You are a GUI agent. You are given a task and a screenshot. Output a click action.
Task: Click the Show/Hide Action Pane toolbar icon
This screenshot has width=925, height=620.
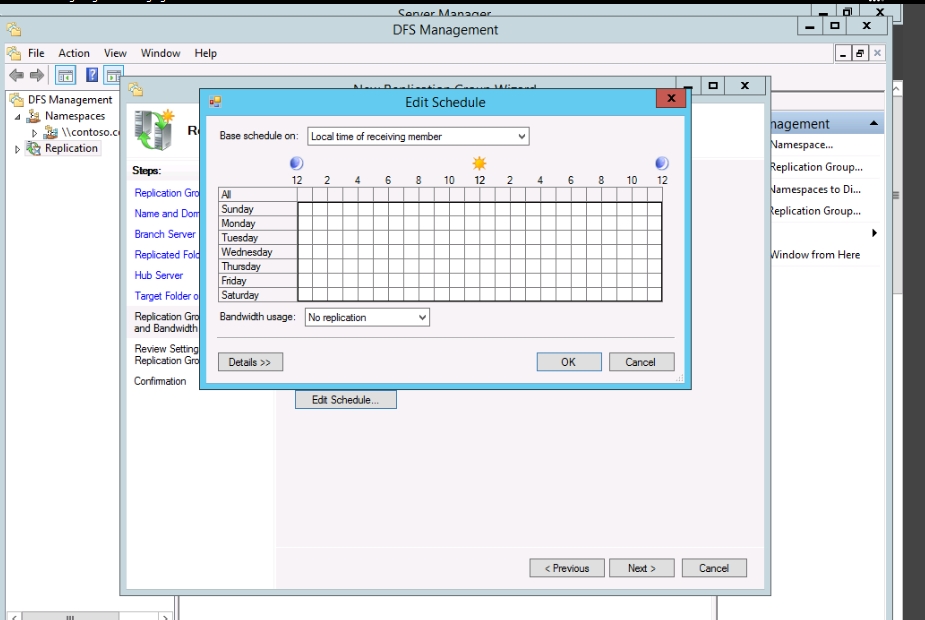coord(113,76)
